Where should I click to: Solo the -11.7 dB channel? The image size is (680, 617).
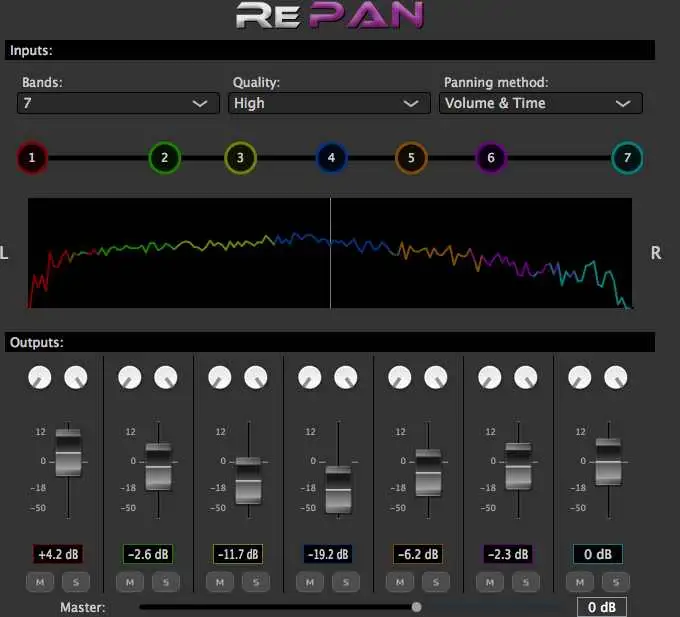pos(256,582)
